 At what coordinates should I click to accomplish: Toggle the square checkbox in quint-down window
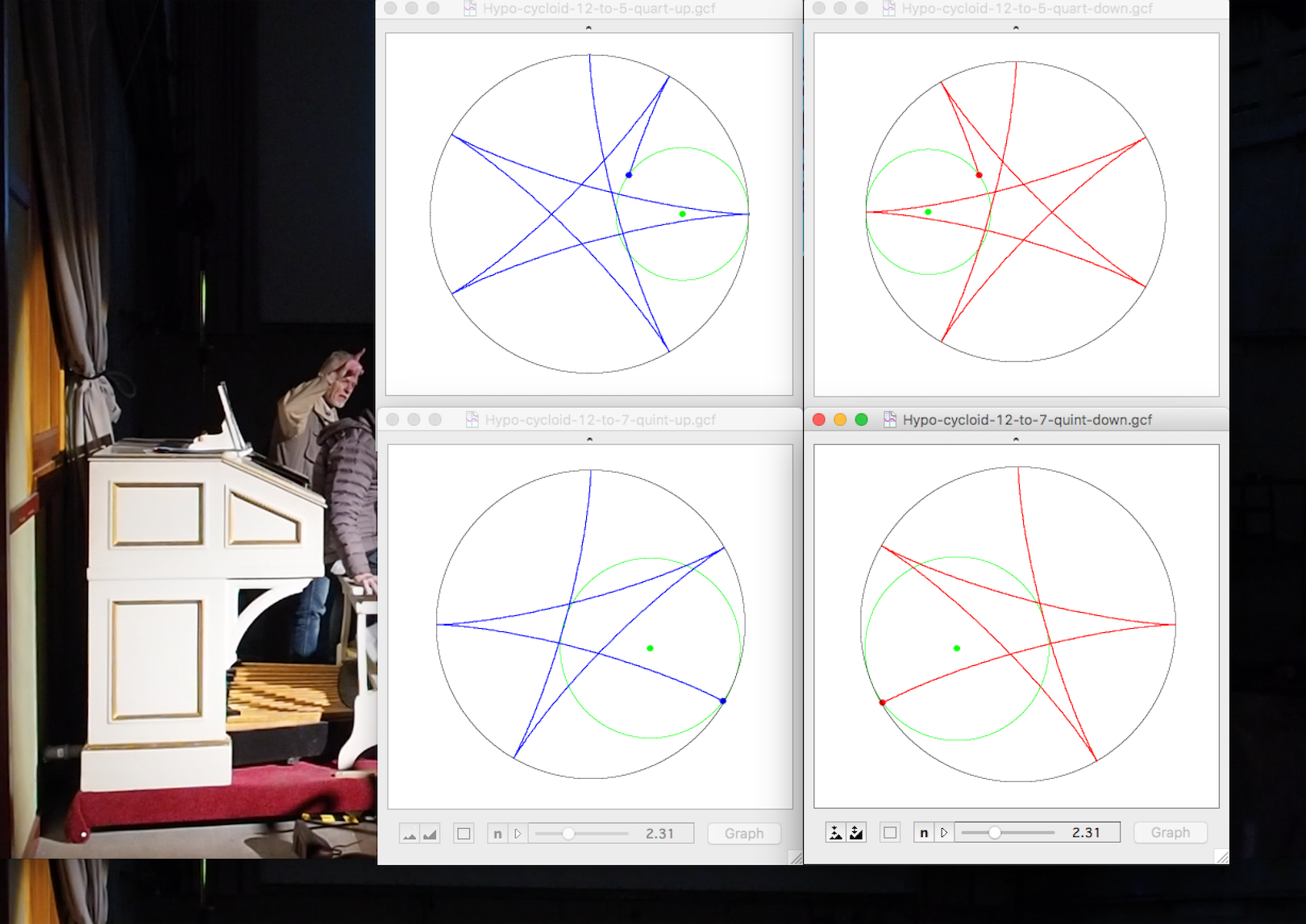pyautogui.click(x=890, y=833)
